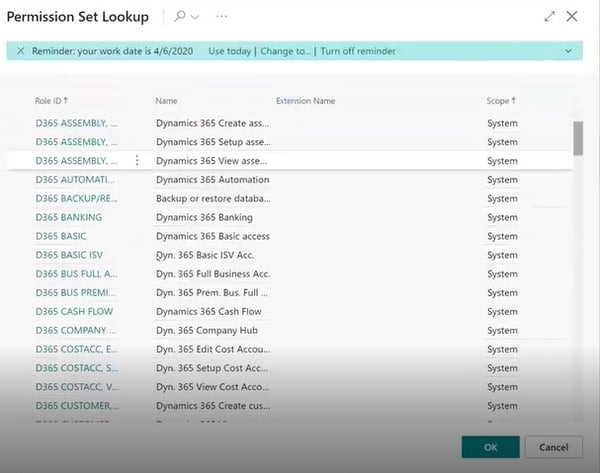The image size is (600, 473).
Task: Dismiss the work date reminder with X
Action: pyautogui.click(x=21, y=51)
